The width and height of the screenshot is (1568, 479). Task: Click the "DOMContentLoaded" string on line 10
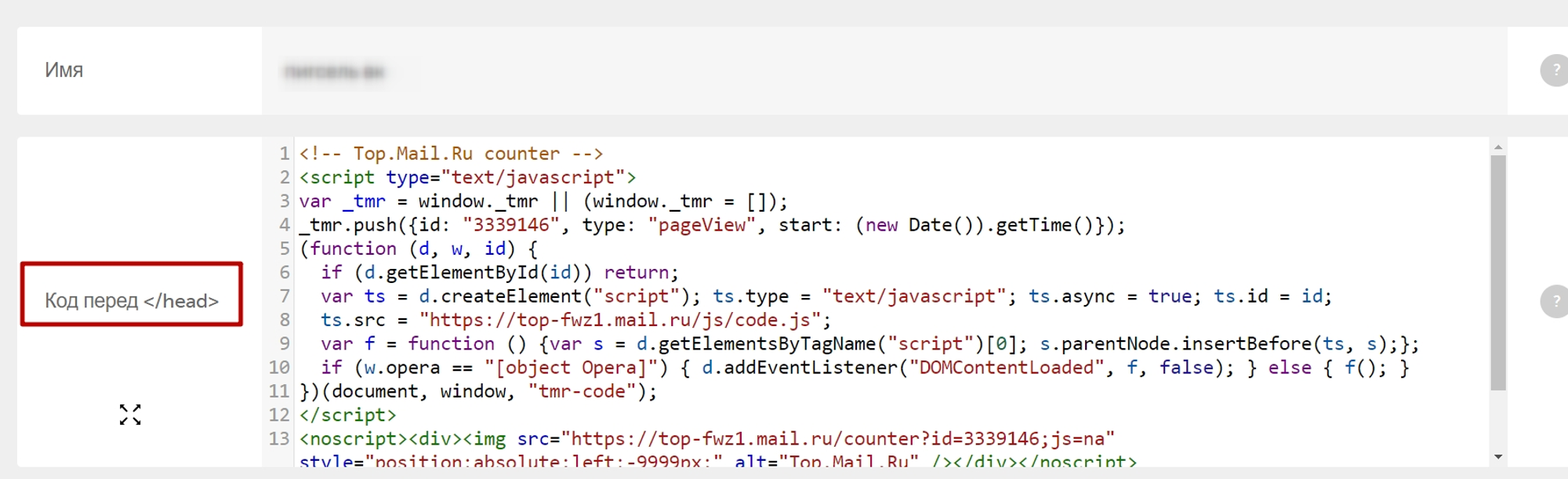point(1006,368)
